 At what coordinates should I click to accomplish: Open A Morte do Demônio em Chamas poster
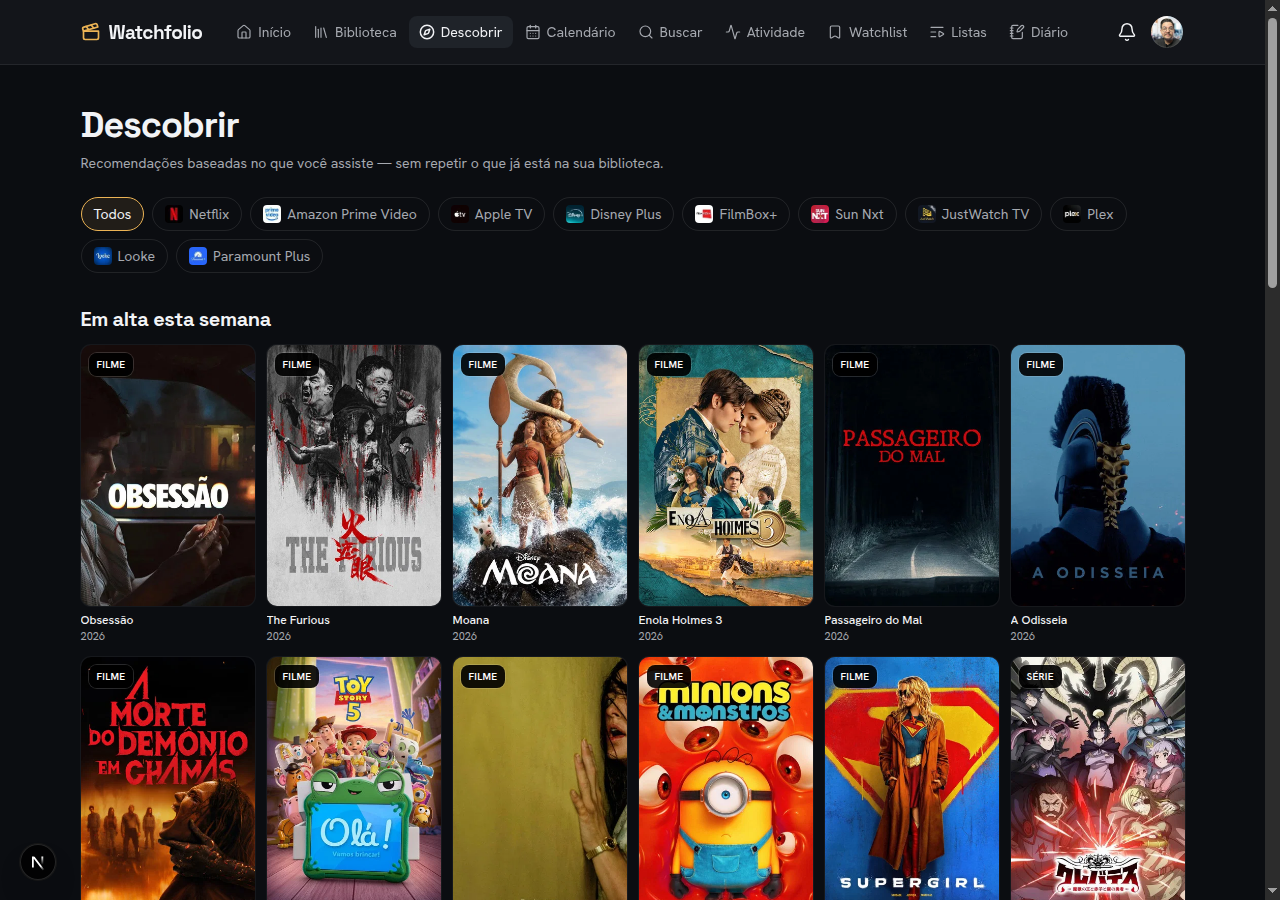click(x=168, y=778)
